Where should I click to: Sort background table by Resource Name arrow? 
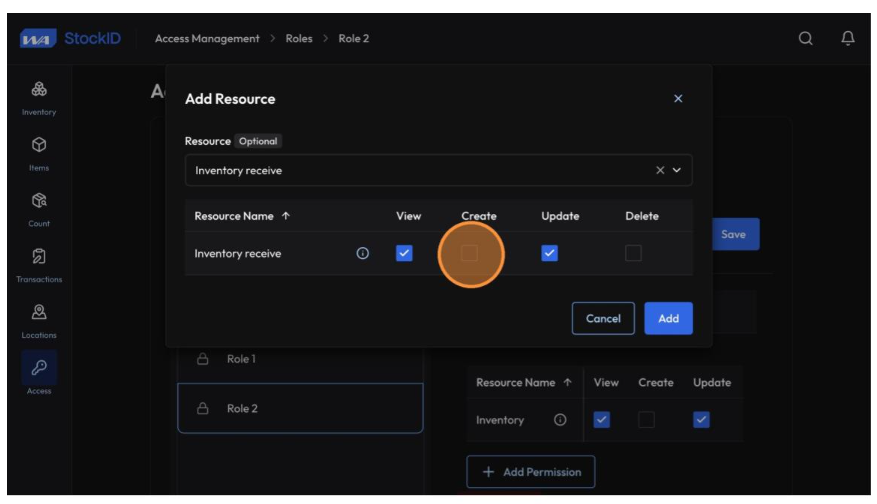pos(568,383)
